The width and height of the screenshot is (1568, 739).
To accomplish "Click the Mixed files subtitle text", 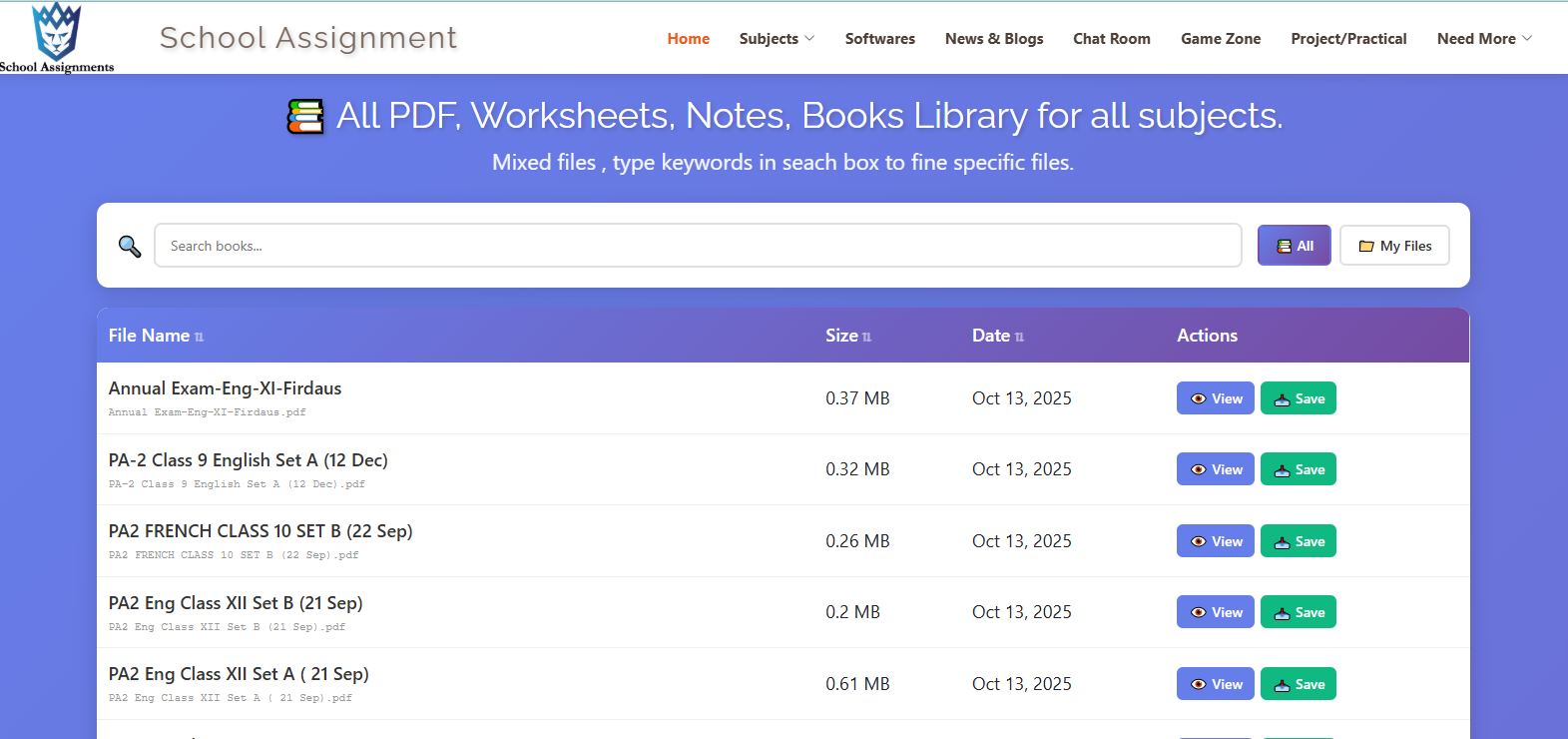I will [783, 163].
